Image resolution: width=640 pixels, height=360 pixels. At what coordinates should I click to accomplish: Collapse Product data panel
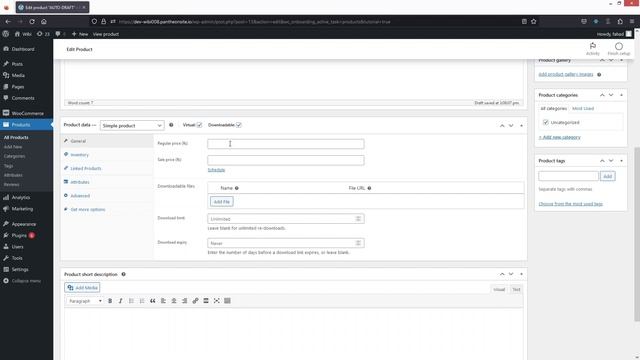(x=521, y=126)
